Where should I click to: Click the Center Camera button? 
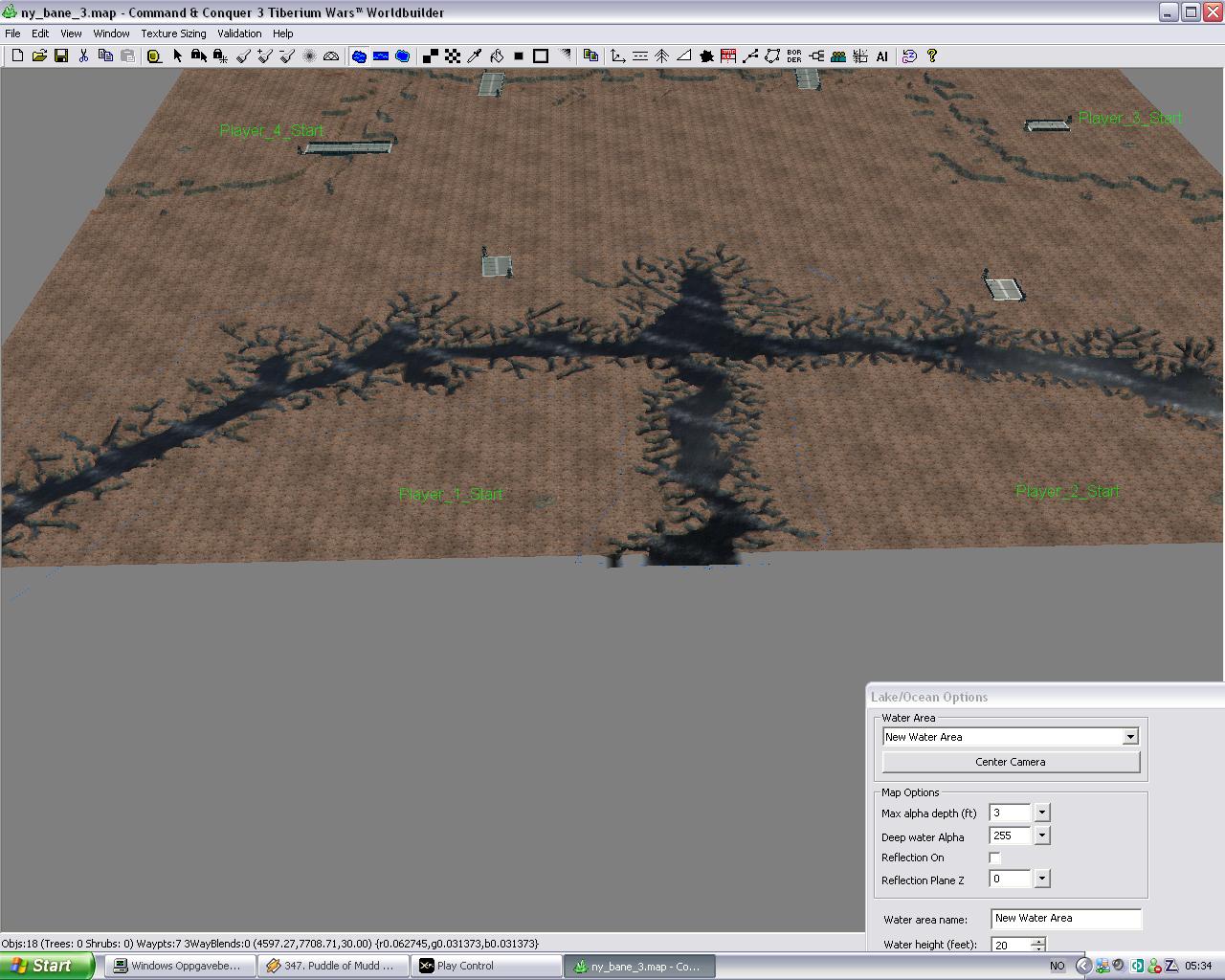pos(1011,762)
